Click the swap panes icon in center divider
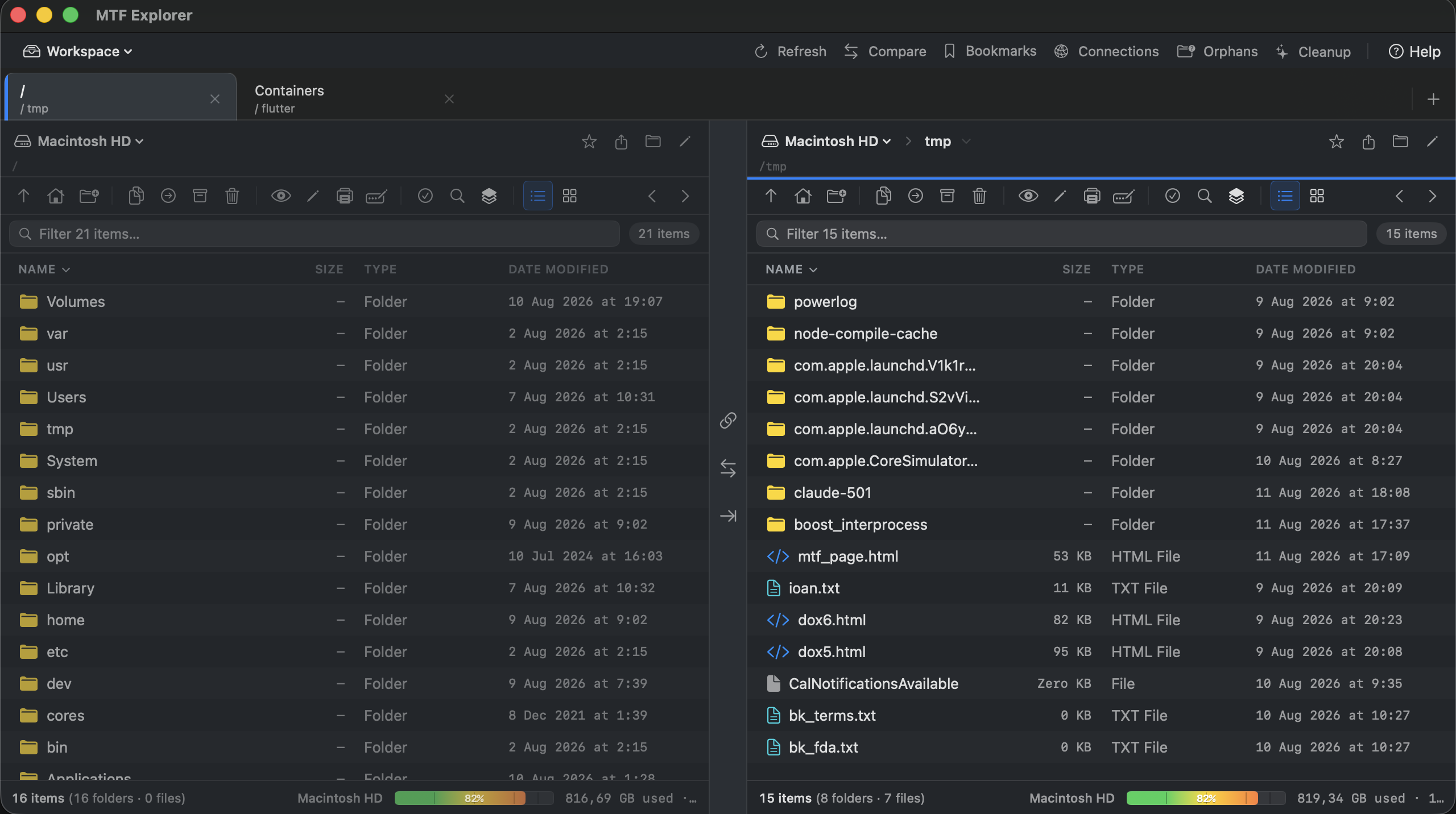The height and width of the screenshot is (814, 1456). point(728,468)
